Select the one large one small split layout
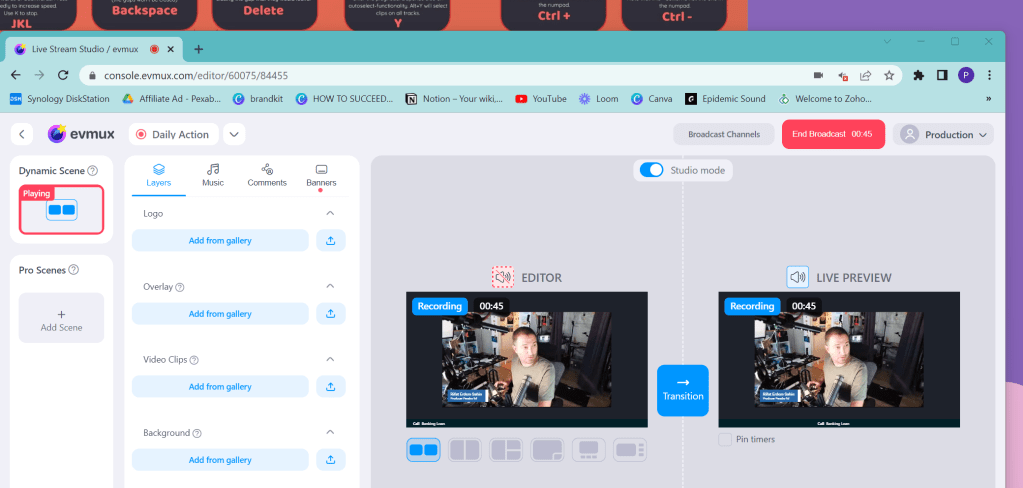Viewport: 1023px width, 488px height. 465,450
